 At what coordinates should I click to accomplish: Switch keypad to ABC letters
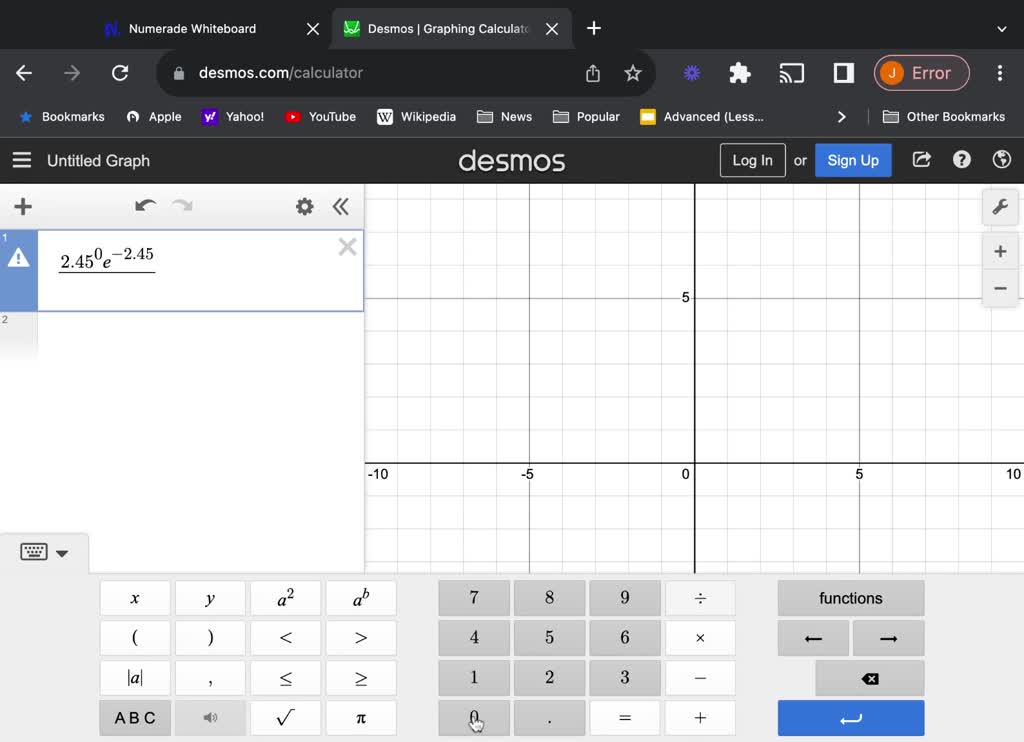click(x=135, y=718)
